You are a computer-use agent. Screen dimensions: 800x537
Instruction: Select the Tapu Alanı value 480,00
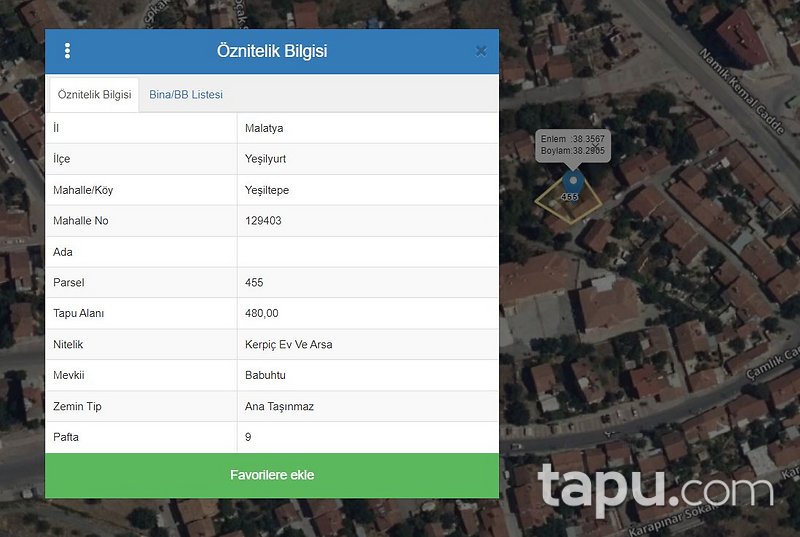click(262, 313)
